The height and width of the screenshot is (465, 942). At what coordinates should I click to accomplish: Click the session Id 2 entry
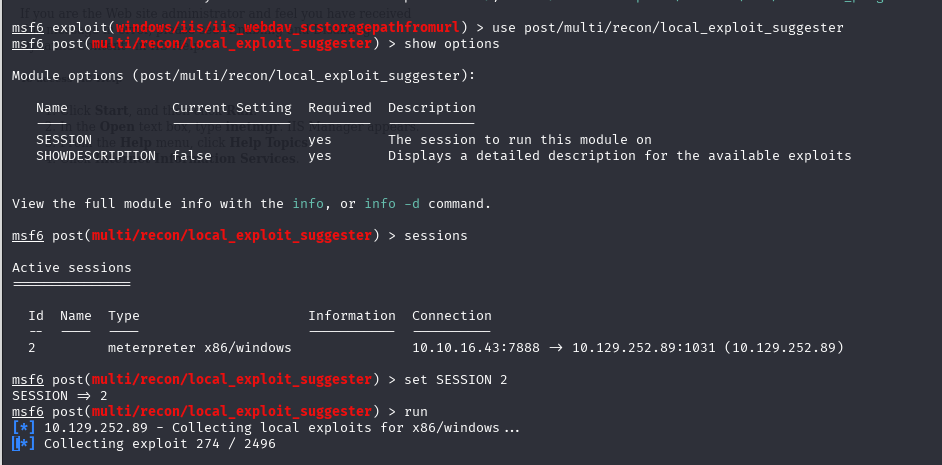point(32,348)
